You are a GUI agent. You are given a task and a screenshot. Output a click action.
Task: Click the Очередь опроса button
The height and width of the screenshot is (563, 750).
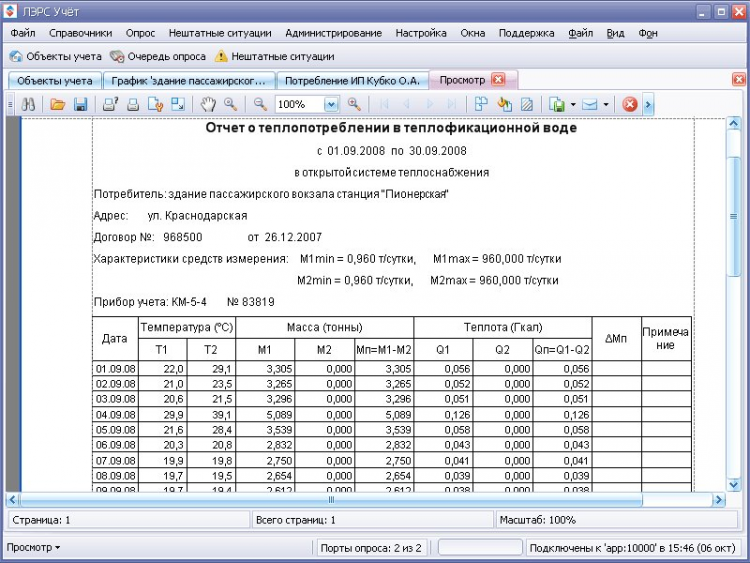(156, 57)
